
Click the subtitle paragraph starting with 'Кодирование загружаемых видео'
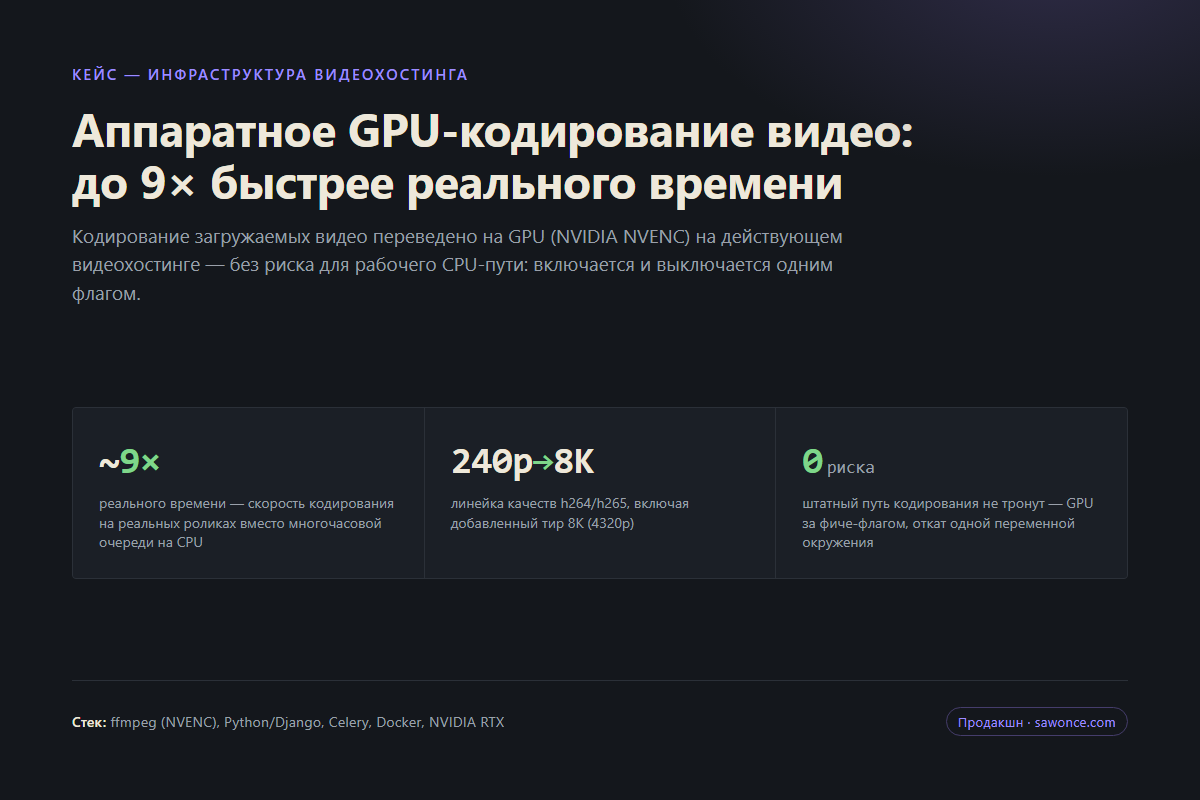pyautogui.click(x=459, y=266)
